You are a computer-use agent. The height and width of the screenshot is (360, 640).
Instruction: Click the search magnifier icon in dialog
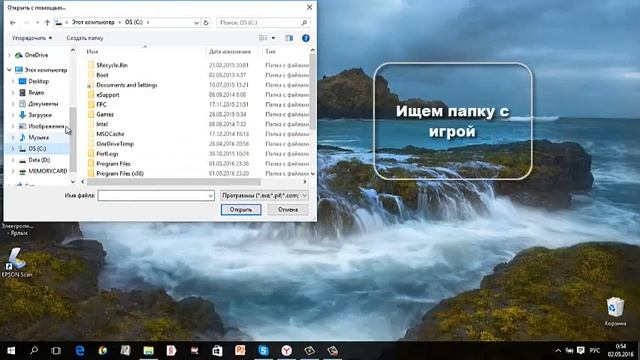click(304, 22)
